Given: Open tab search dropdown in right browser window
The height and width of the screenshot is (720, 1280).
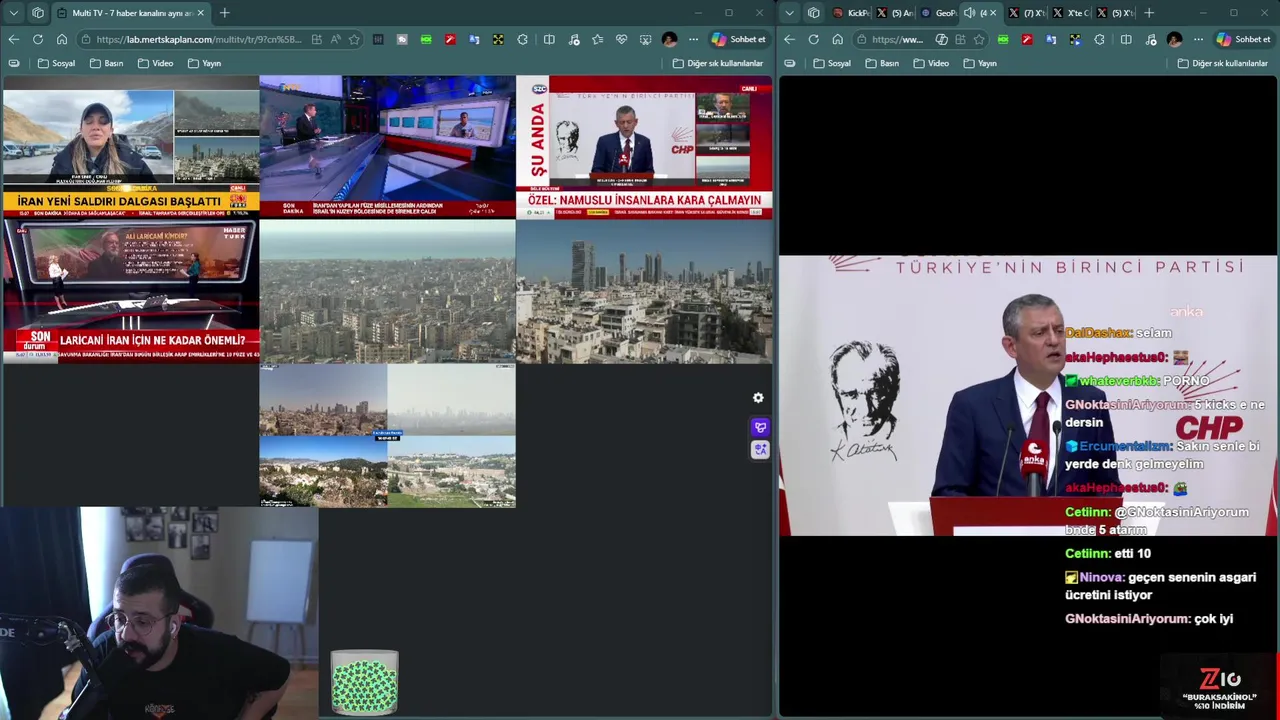Looking at the screenshot, I should pyautogui.click(x=790, y=13).
